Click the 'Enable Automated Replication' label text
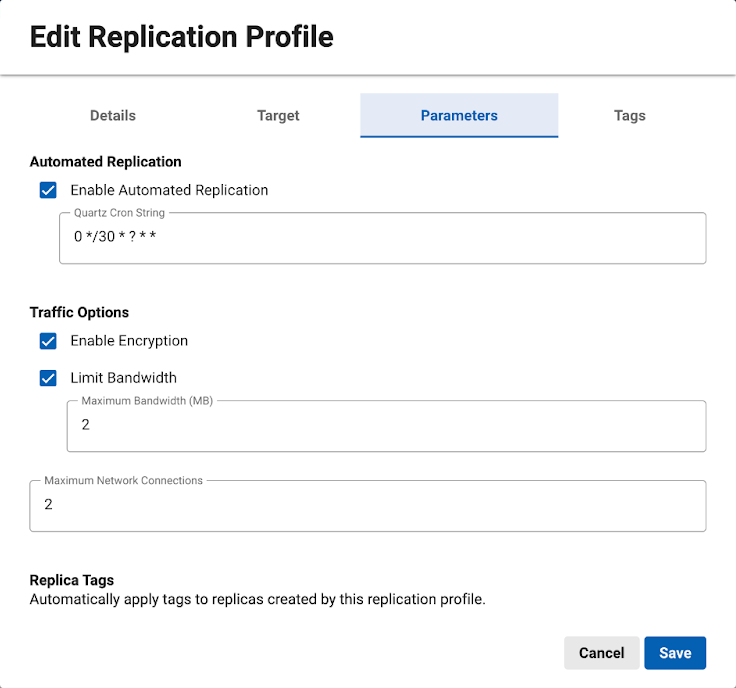The width and height of the screenshot is (736, 688). pyautogui.click(x=169, y=190)
